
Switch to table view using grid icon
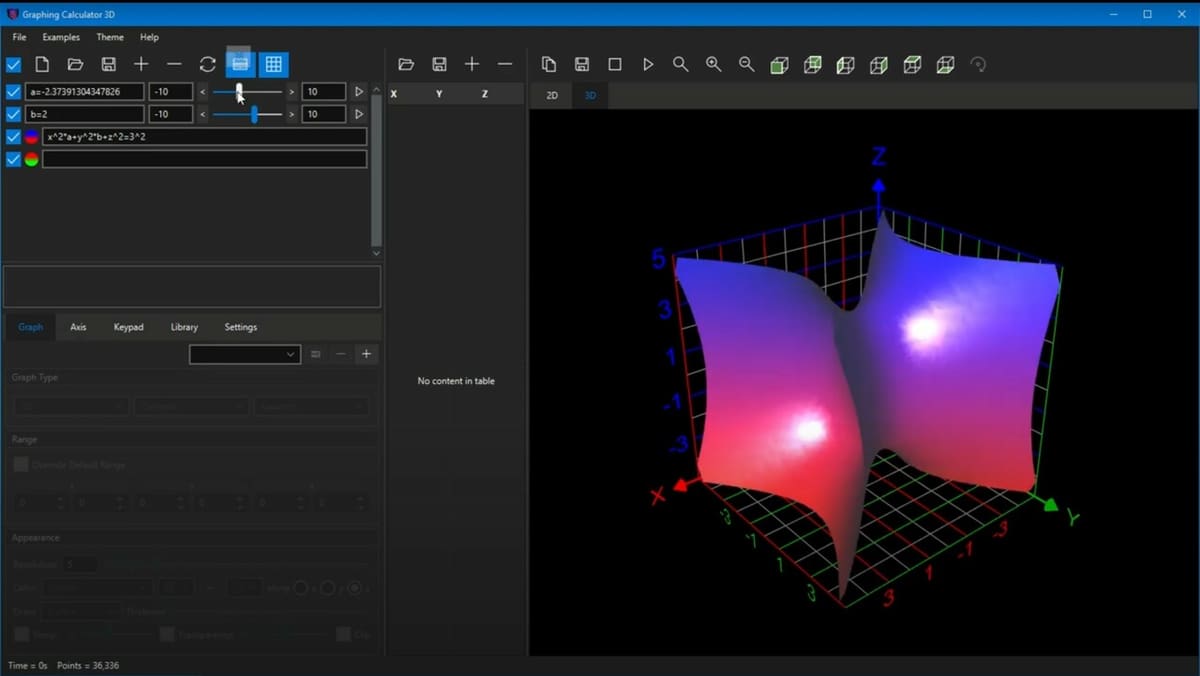[x=273, y=64]
